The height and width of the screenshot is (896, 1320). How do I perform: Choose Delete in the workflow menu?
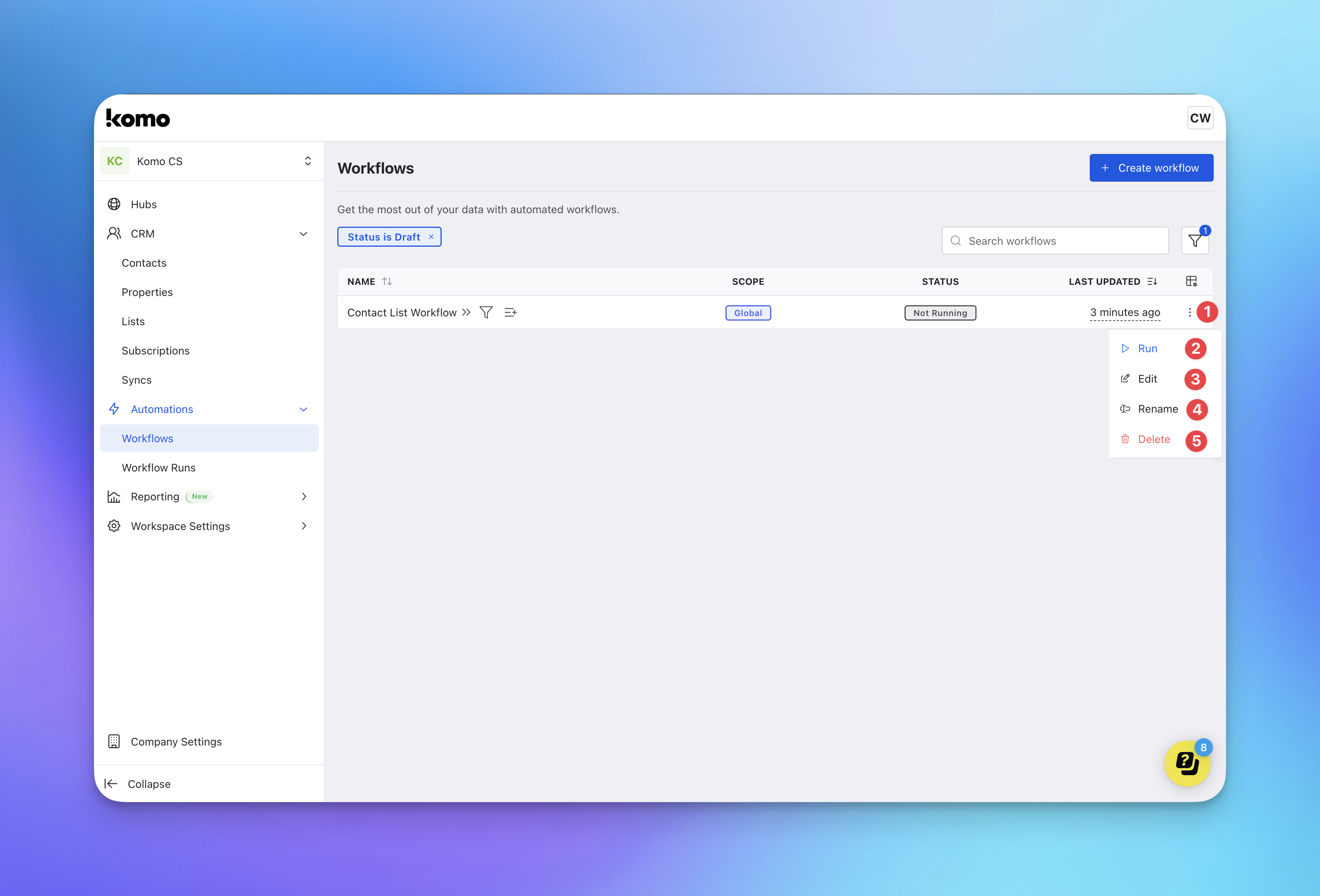[1153, 440]
